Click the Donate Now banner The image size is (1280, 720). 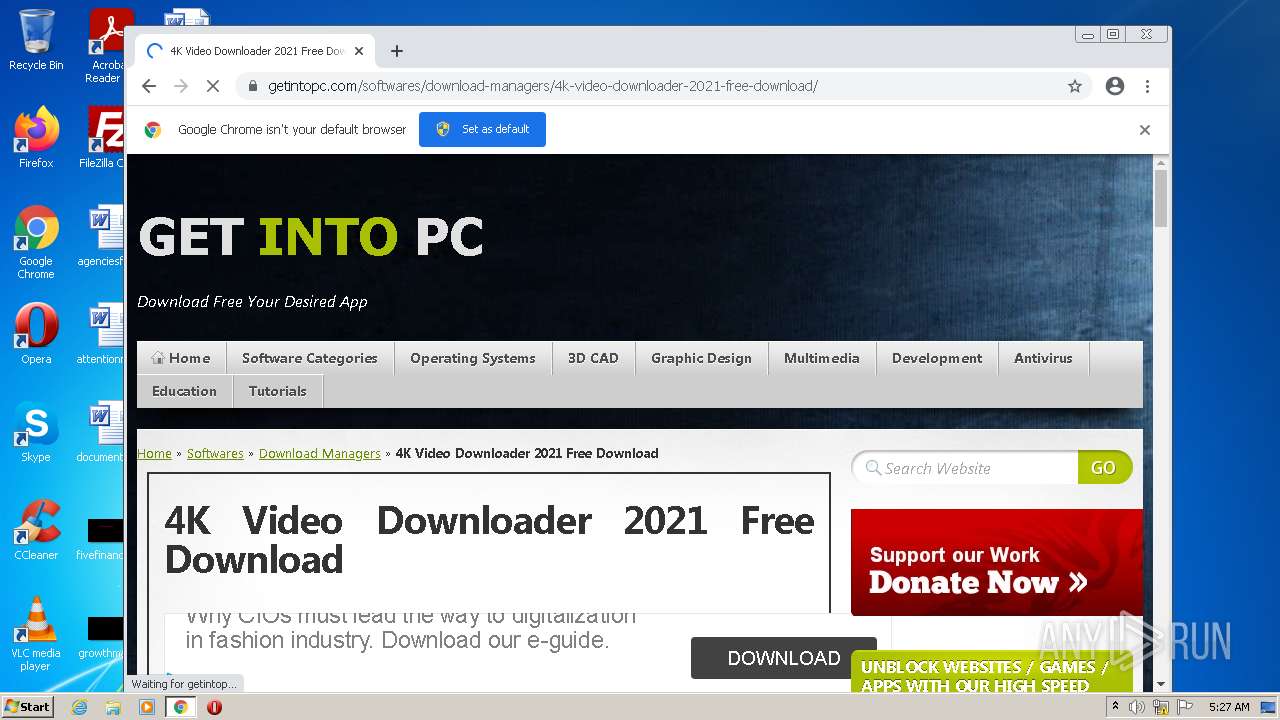(x=996, y=562)
